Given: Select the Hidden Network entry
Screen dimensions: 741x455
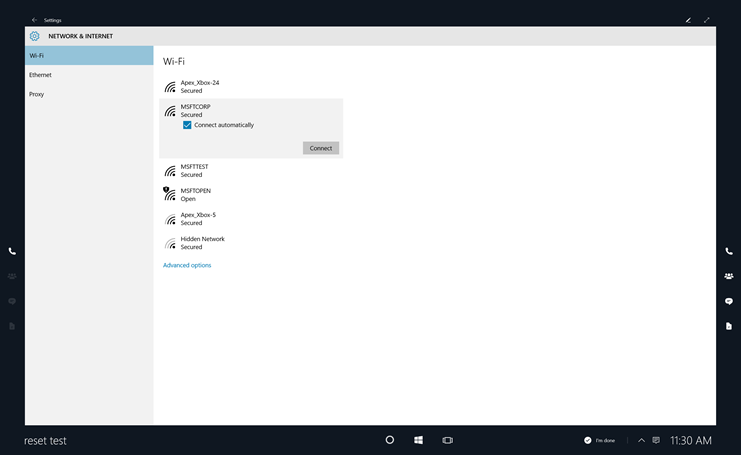Looking at the screenshot, I should 202,243.
